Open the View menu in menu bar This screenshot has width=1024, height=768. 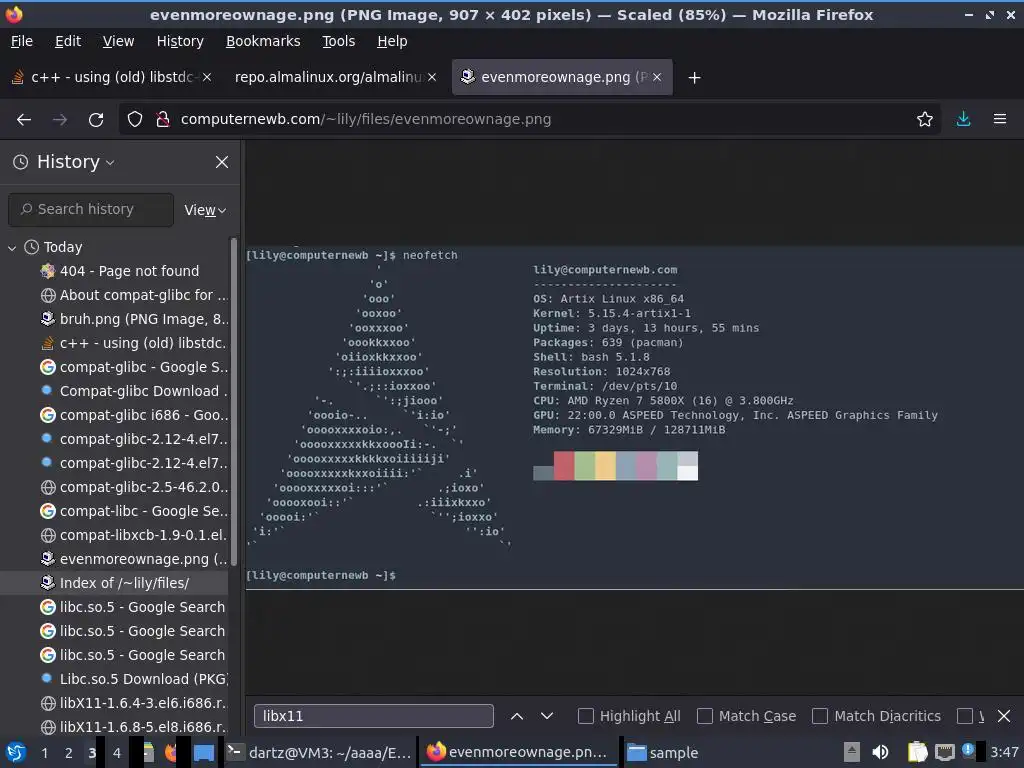tap(118, 41)
